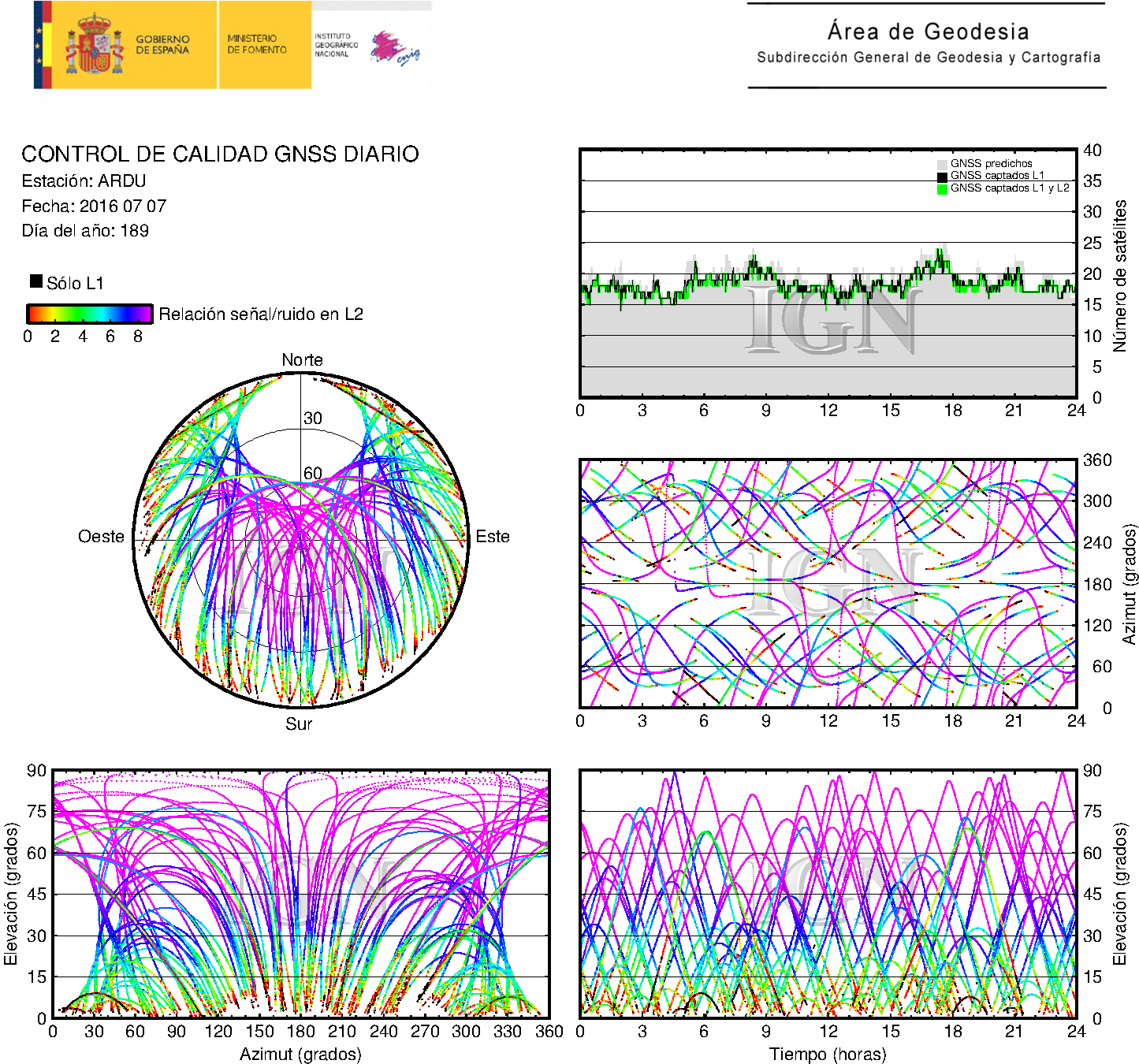Click the Spanish coat of arms emblem

[95, 45]
